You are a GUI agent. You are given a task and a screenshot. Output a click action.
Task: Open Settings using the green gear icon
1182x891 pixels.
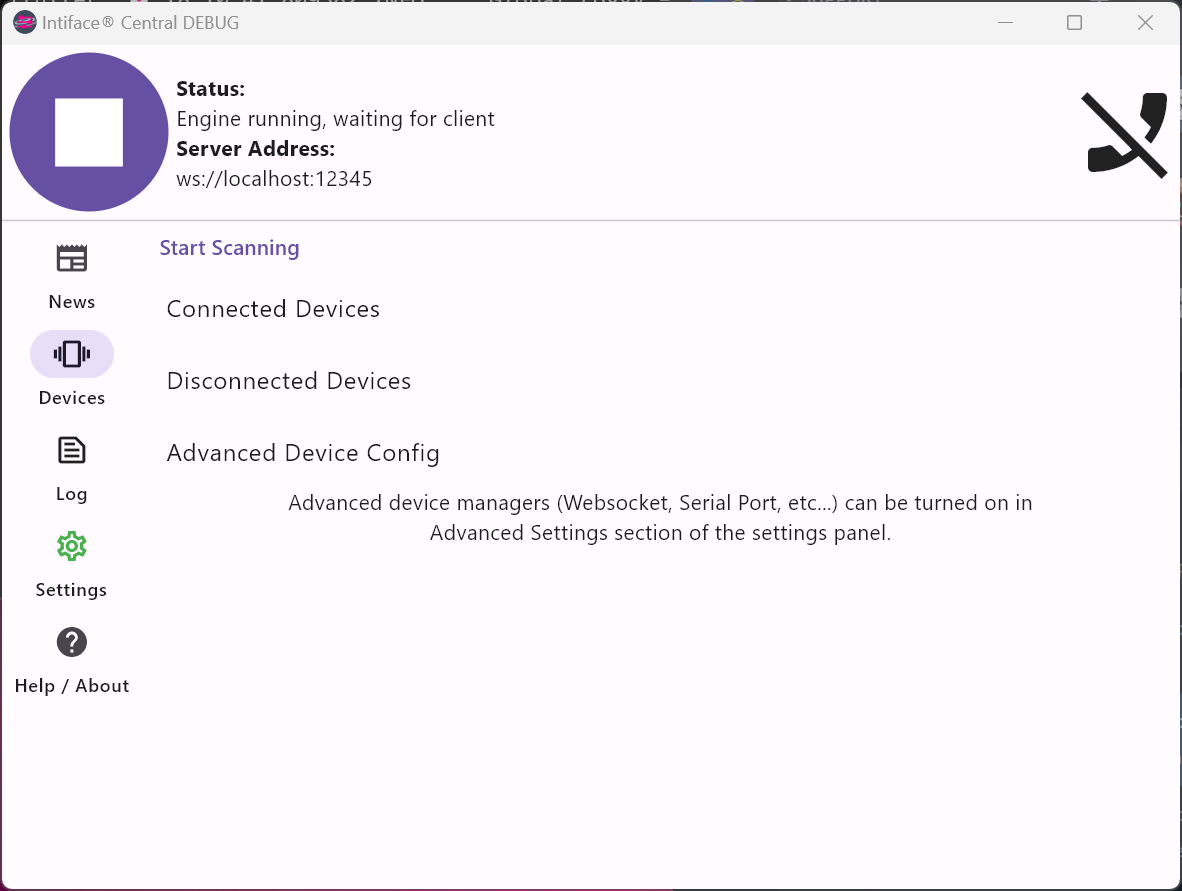pyautogui.click(x=71, y=546)
